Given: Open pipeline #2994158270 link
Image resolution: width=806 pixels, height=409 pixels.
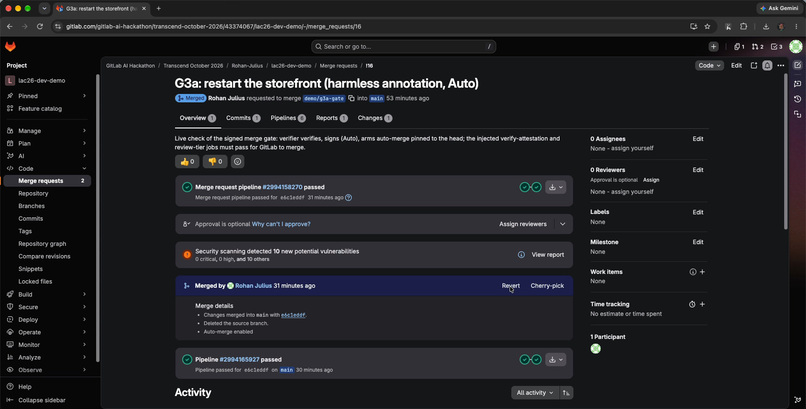Looking at the screenshot, I should (x=282, y=188).
